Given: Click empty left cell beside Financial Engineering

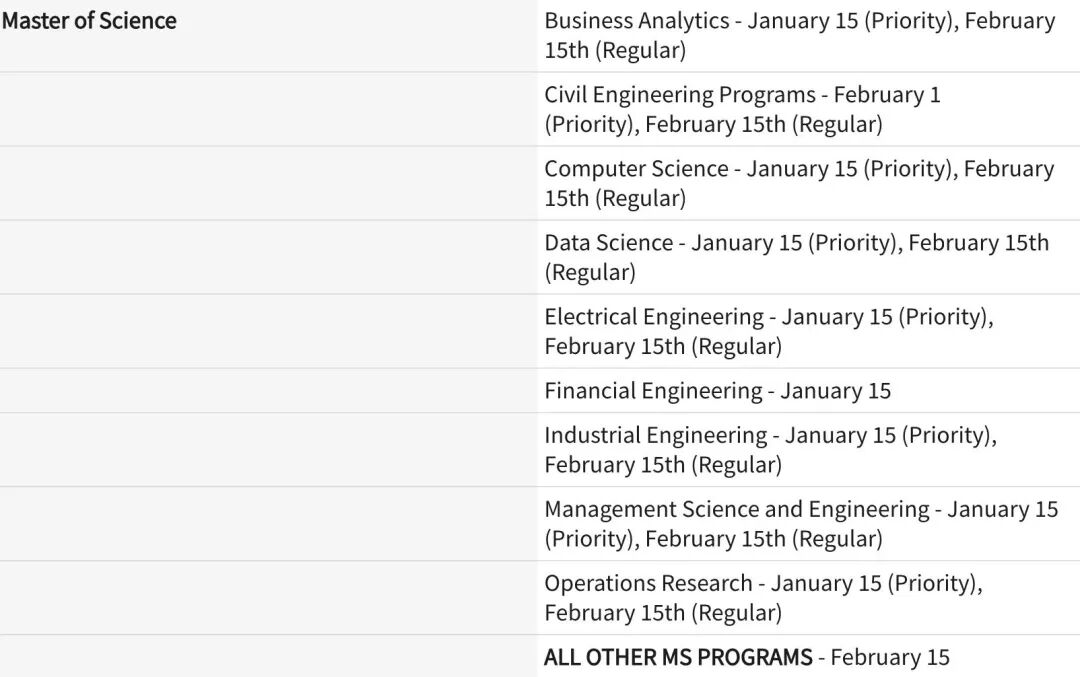Looking at the screenshot, I should (268, 391).
